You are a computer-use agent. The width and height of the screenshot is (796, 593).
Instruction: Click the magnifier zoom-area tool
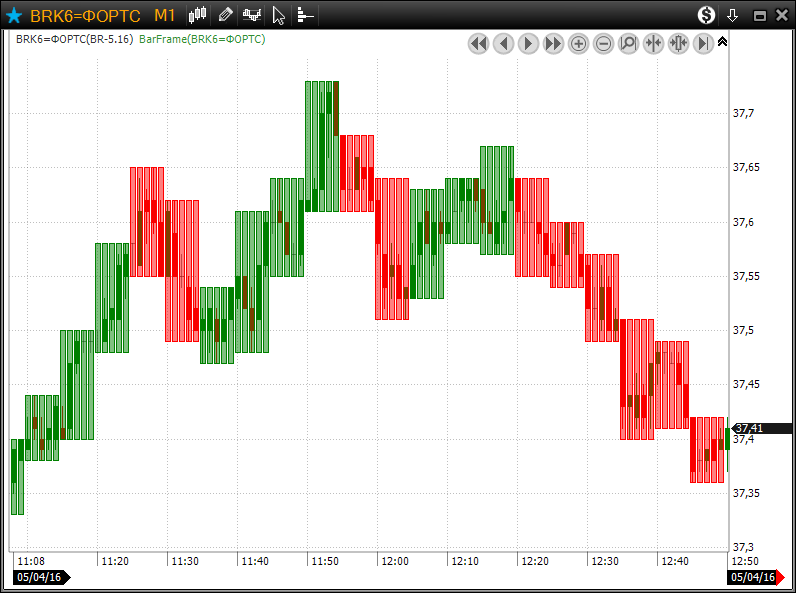click(x=628, y=43)
